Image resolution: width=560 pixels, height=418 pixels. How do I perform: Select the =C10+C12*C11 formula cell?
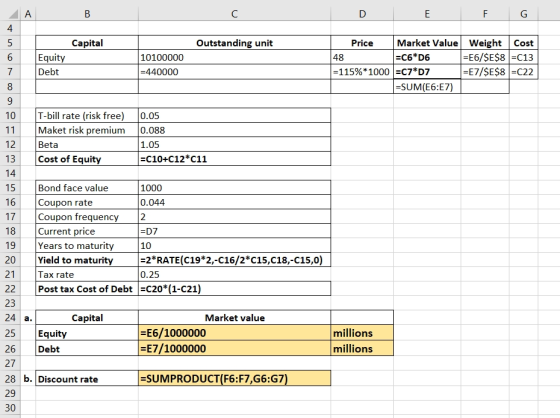coord(234,159)
